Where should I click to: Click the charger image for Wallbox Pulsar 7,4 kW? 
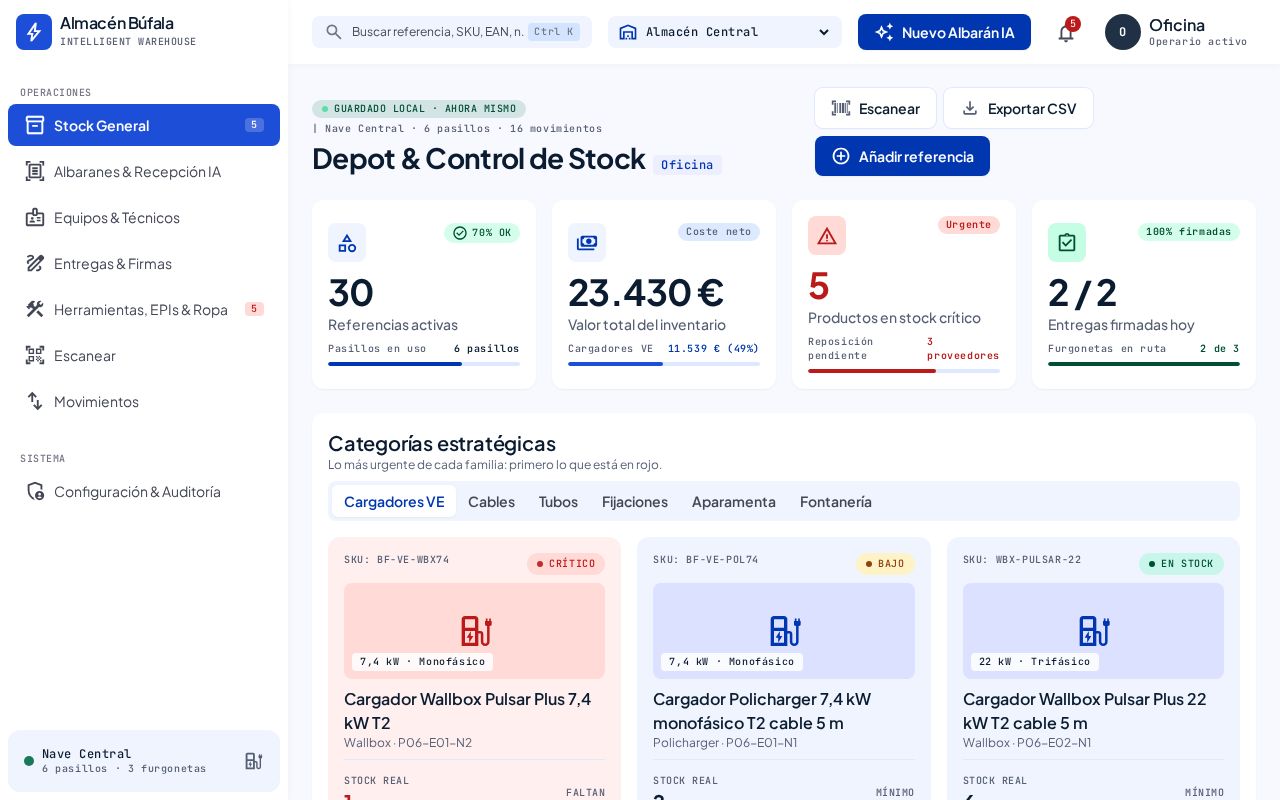coord(474,631)
